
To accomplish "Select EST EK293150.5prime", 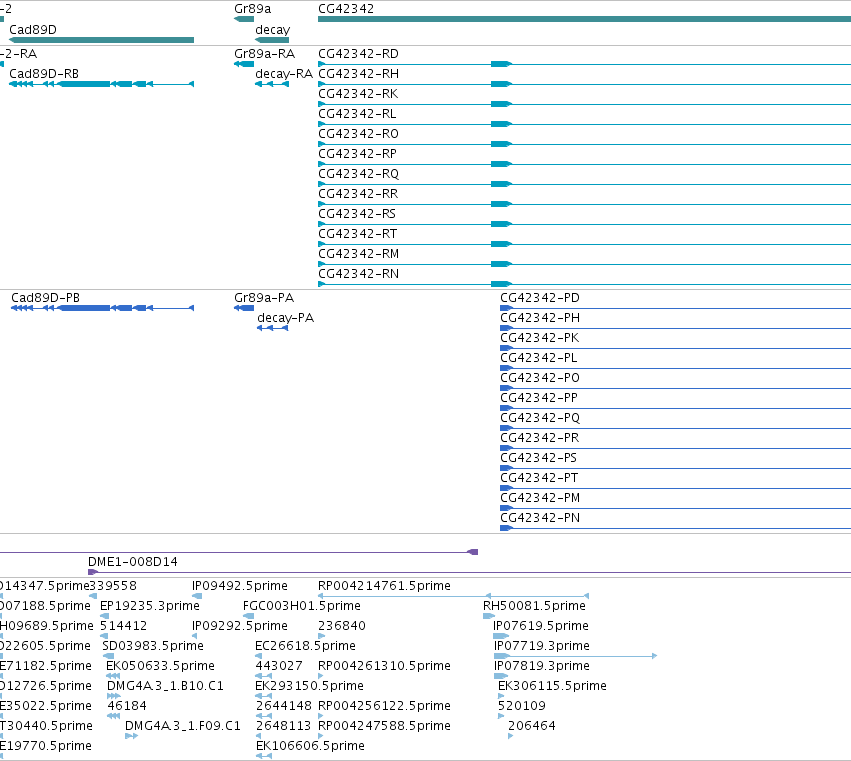I will pyautogui.click(x=309, y=686).
